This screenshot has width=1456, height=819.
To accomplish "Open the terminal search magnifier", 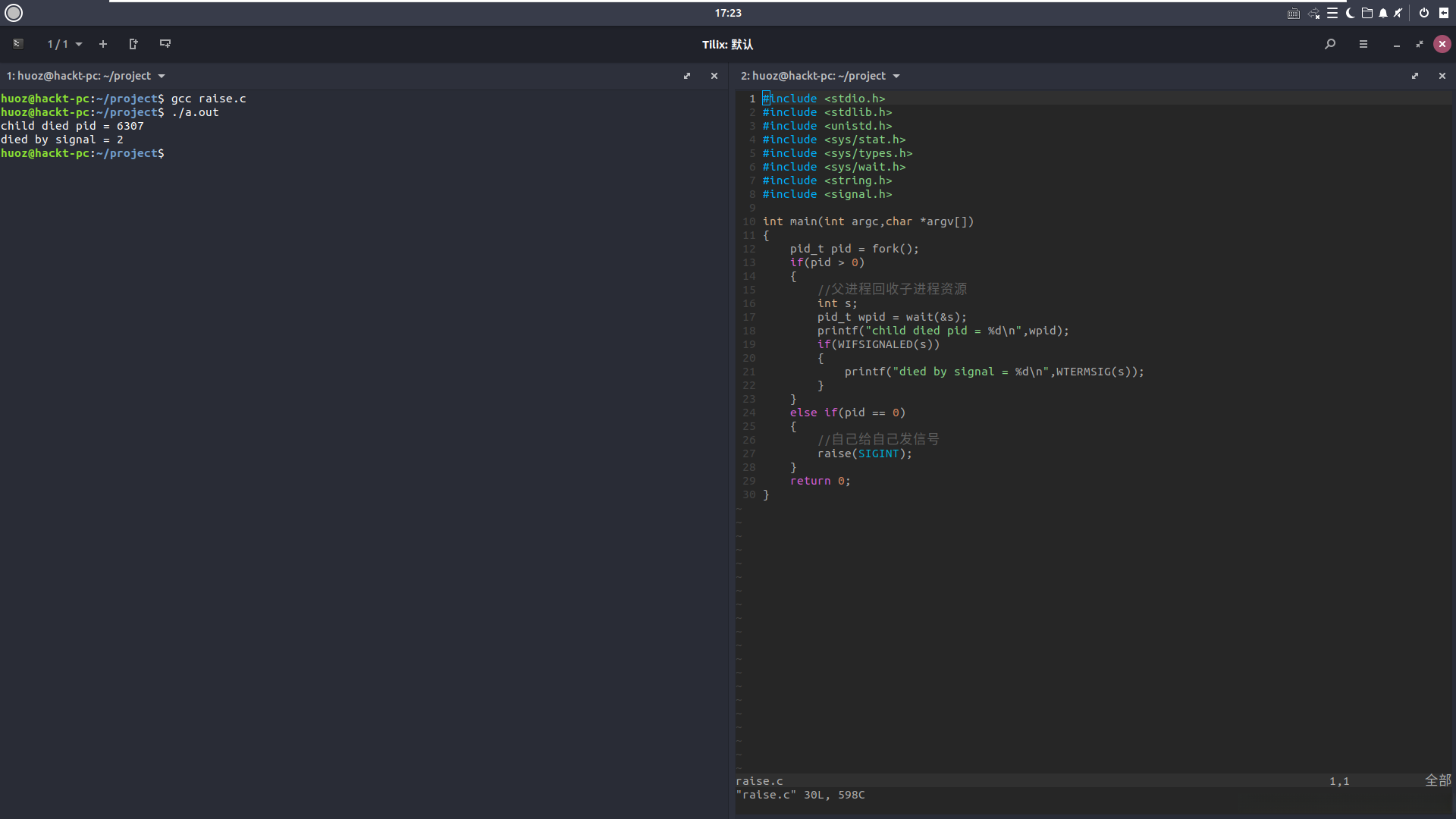I will click(1330, 44).
